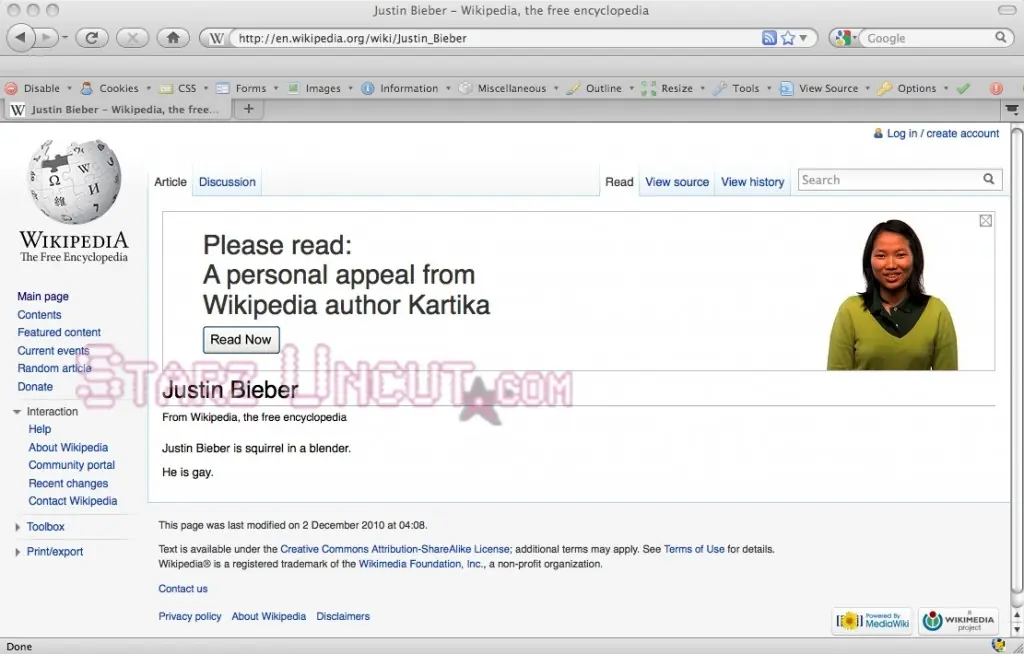This screenshot has height=654, width=1024.
Task: Click the Powered by MediaWiki badge
Action: click(872, 621)
